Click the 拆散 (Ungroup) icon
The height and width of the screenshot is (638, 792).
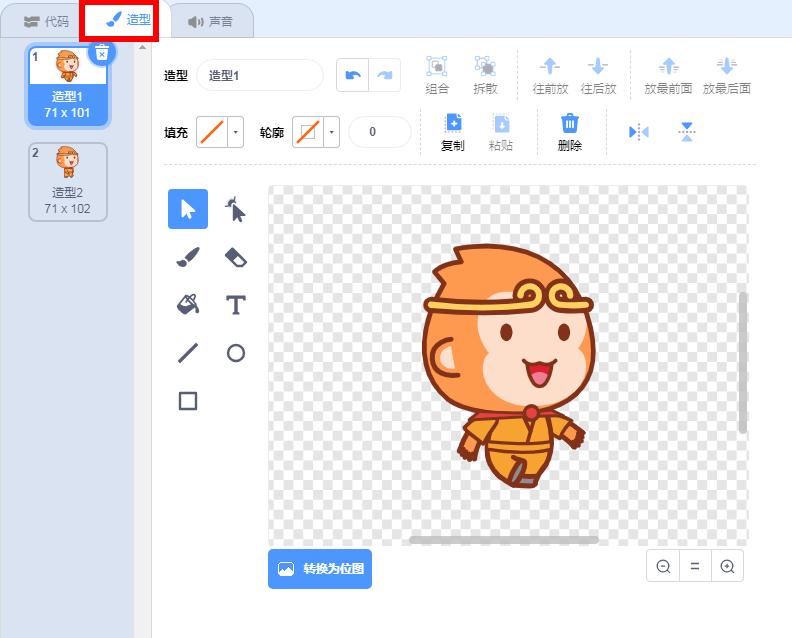tap(485, 66)
